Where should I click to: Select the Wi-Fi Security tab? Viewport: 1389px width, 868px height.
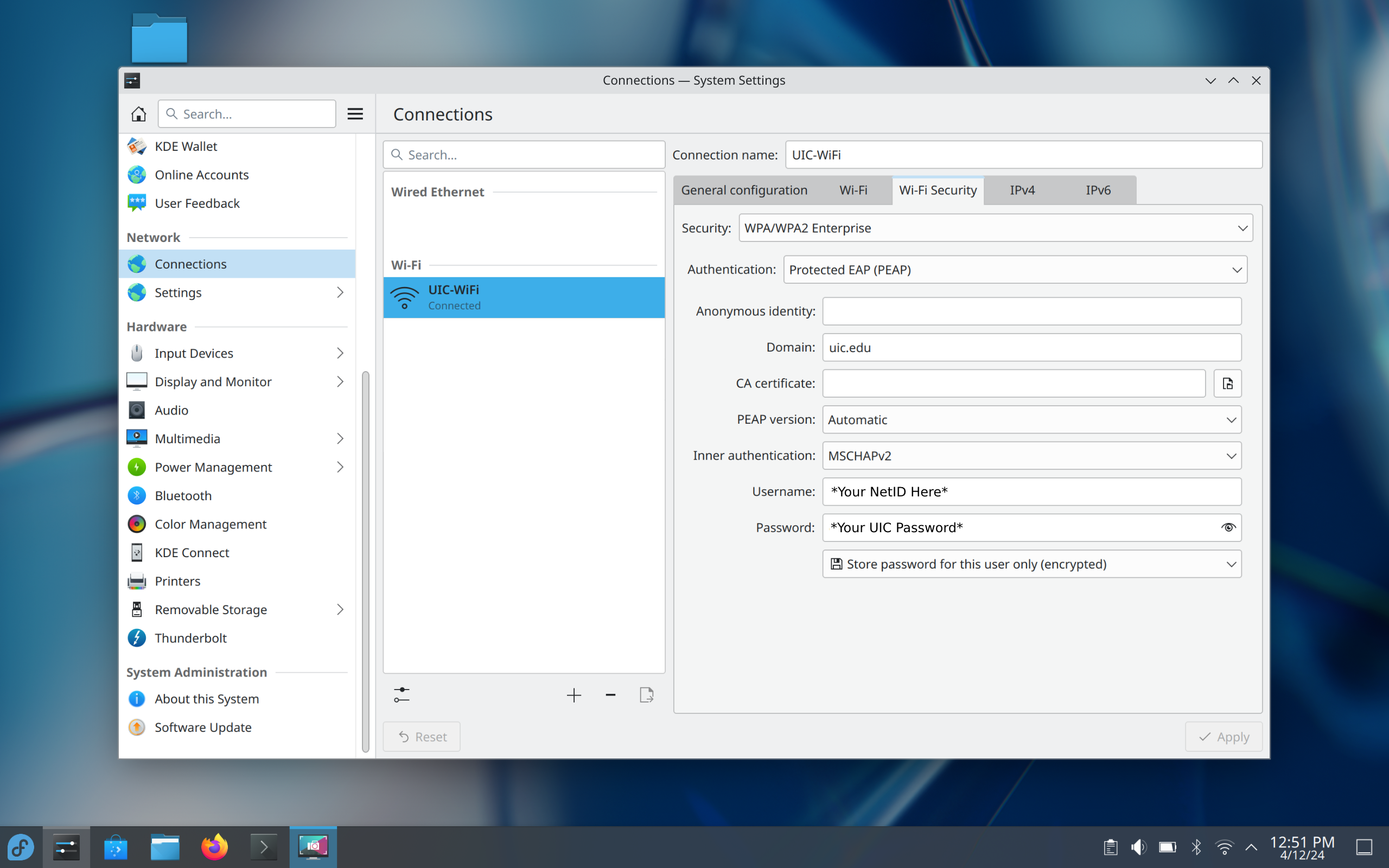(x=937, y=190)
